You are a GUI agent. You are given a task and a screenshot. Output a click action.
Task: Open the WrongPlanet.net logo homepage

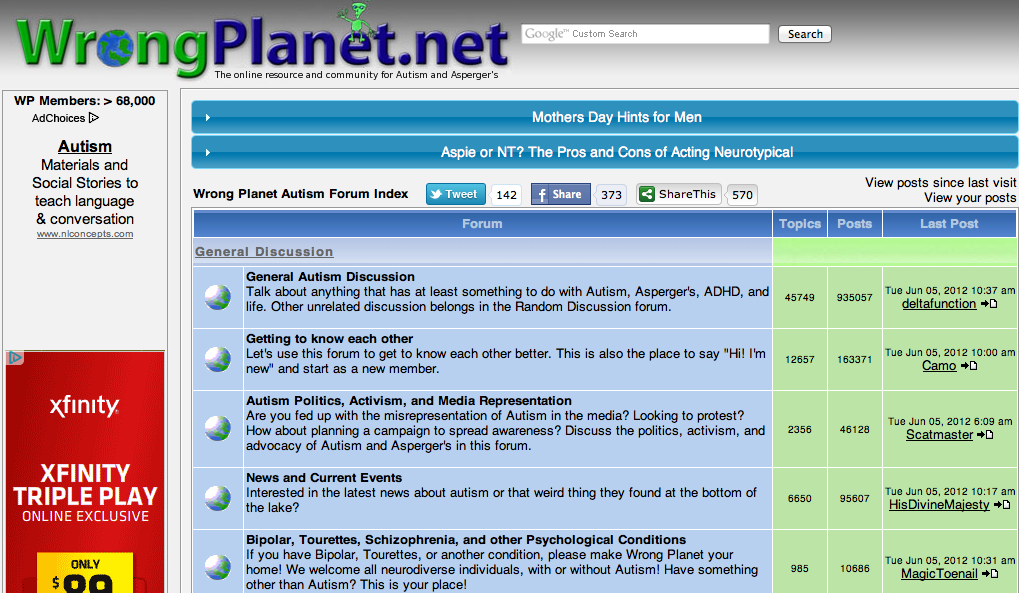262,45
